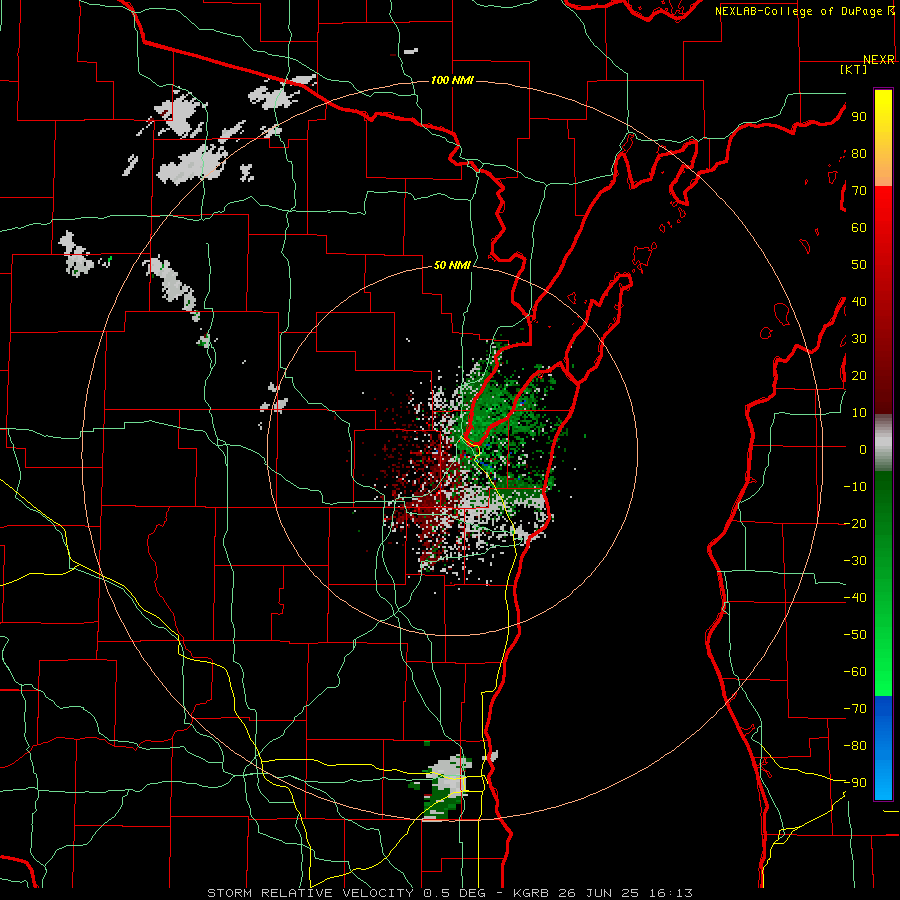Click the 0 value on the velocity scale

click(863, 449)
